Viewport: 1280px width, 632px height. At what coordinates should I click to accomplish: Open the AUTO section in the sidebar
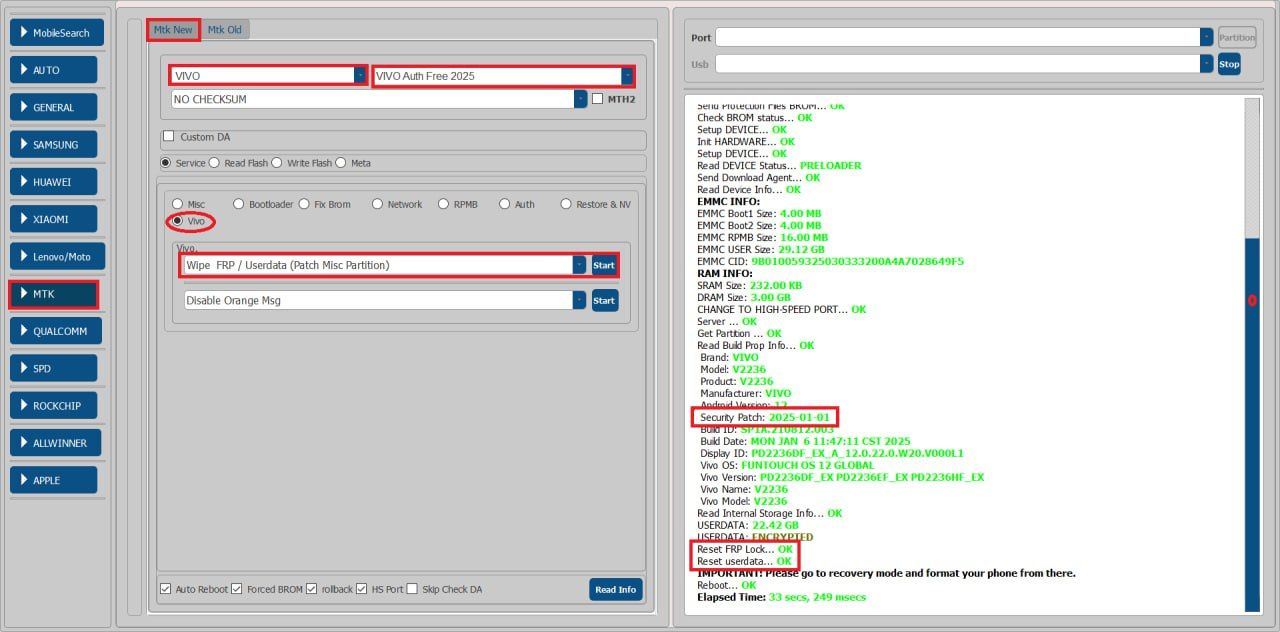pyautogui.click(x=53, y=70)
